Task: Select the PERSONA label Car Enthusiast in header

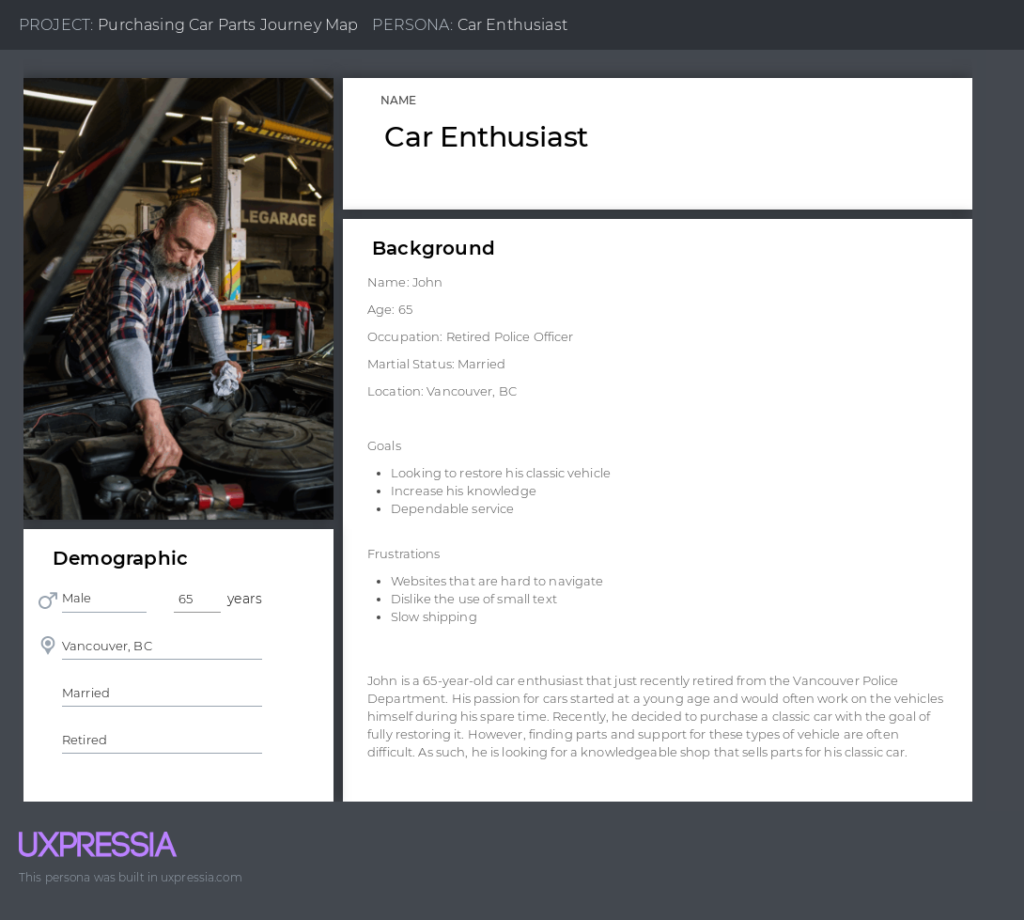Action: pos(512,24)
